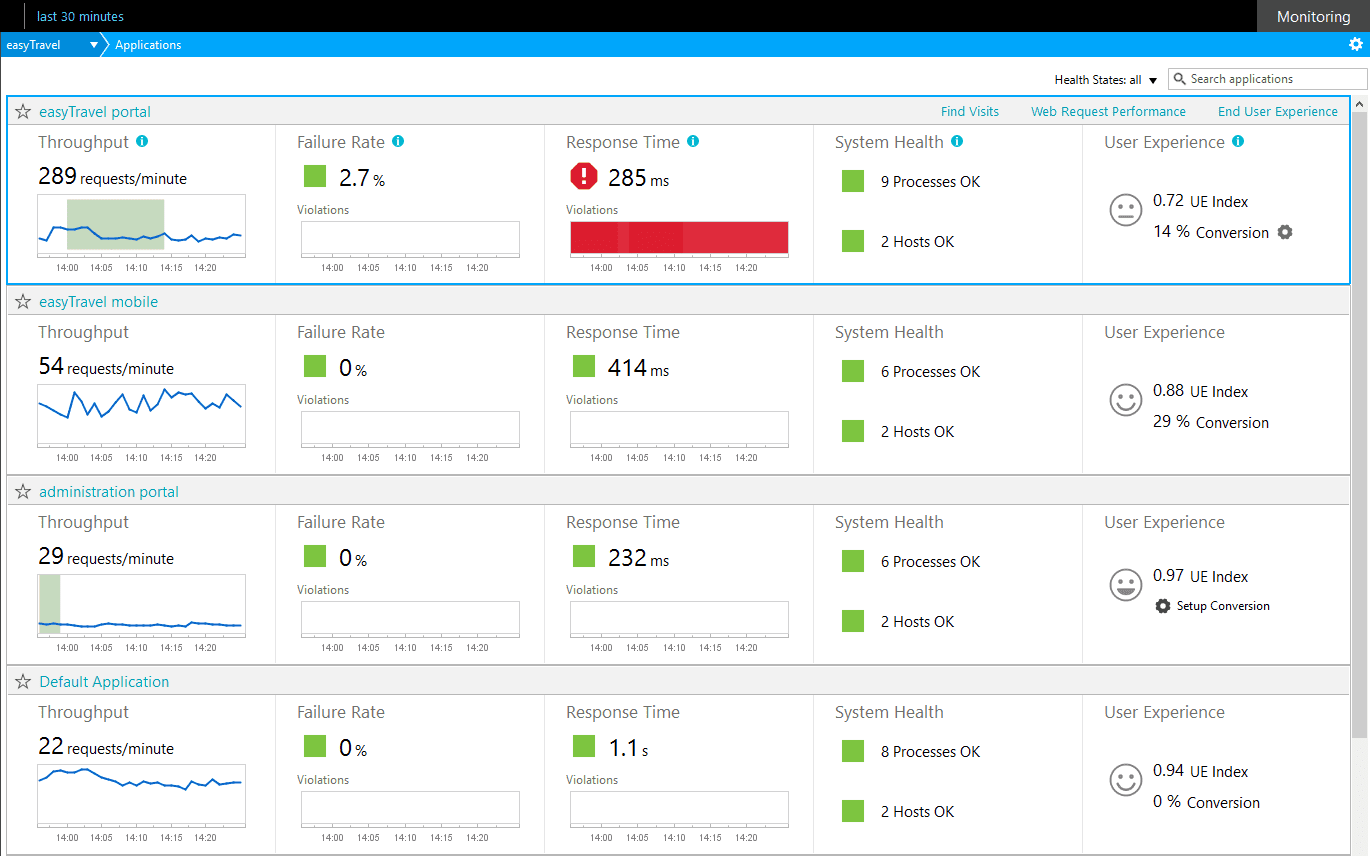This screenshot has height=856, width=1370.
Task: Click the 29 % Conversion value
Action: pyautogui.click(x=1210, y=422)
